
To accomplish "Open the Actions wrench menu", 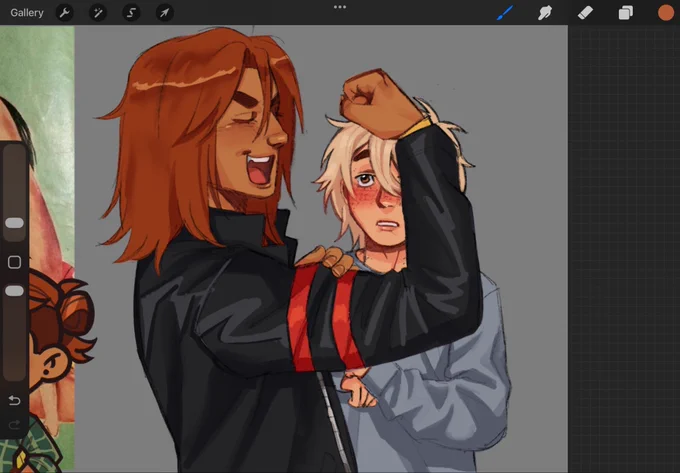I will [x=64, y=13].
